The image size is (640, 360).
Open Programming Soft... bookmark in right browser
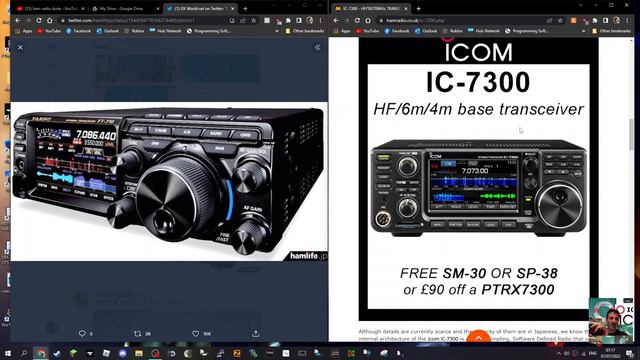tap(527, 31)
